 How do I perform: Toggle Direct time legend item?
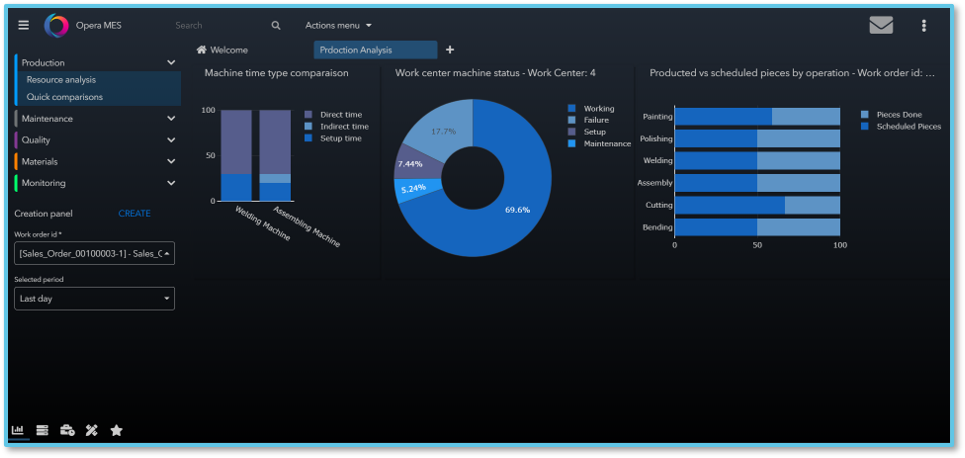coord(333,114)
